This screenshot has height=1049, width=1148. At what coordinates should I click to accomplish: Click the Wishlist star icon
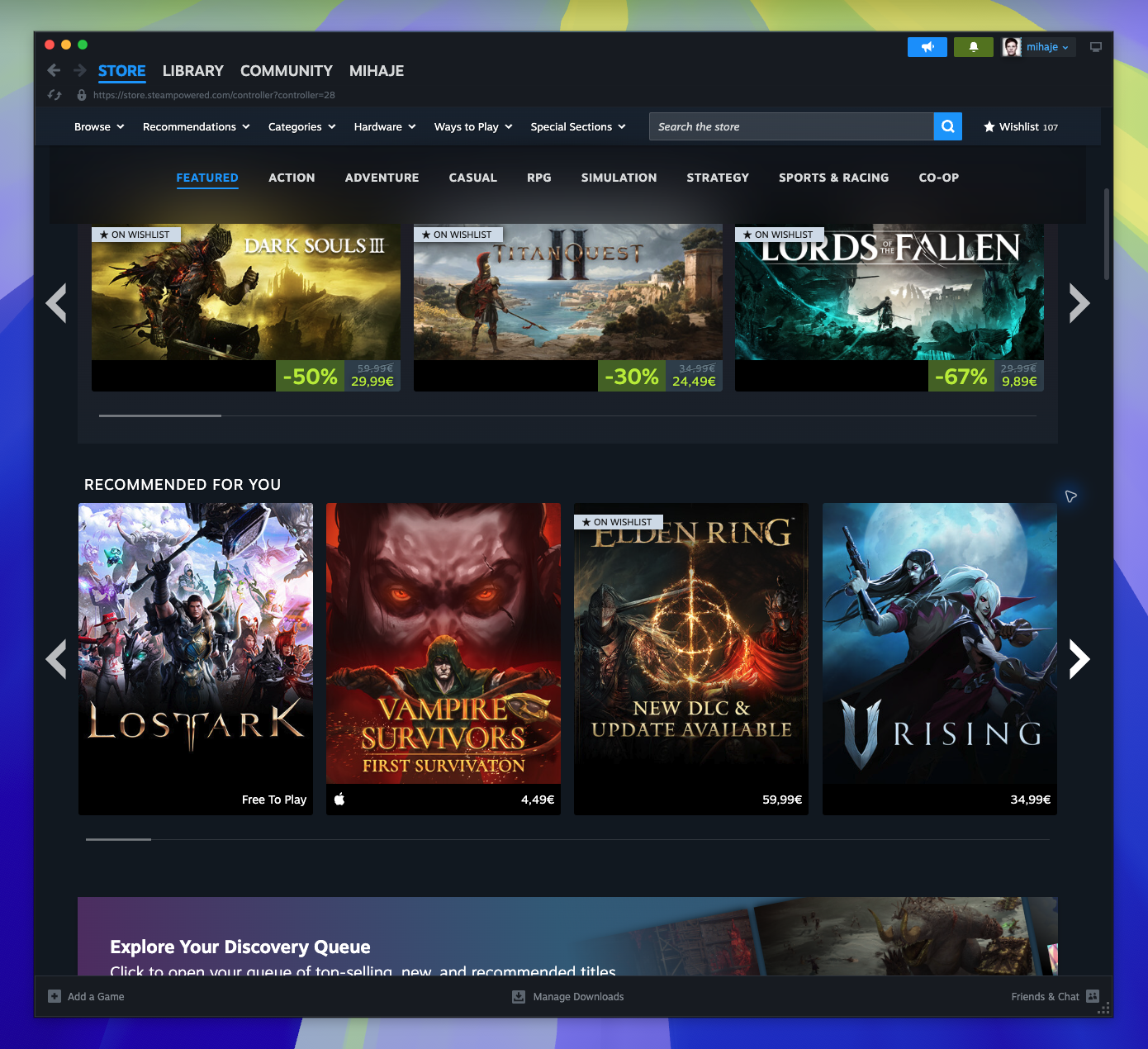tap(989, 127)
